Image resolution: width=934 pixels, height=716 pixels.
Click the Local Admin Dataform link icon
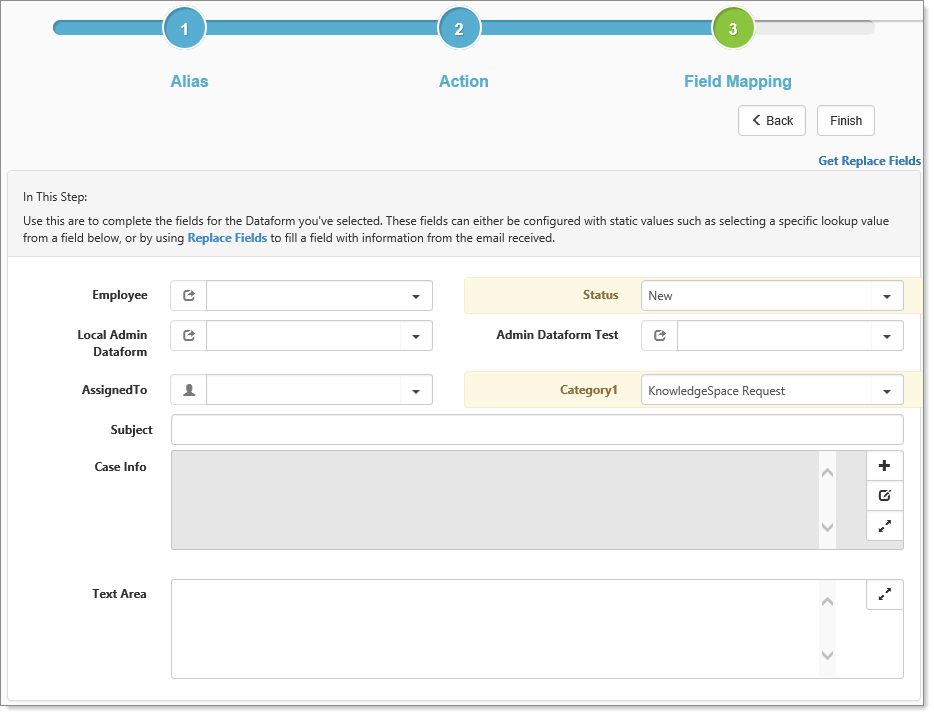[189, 336]
